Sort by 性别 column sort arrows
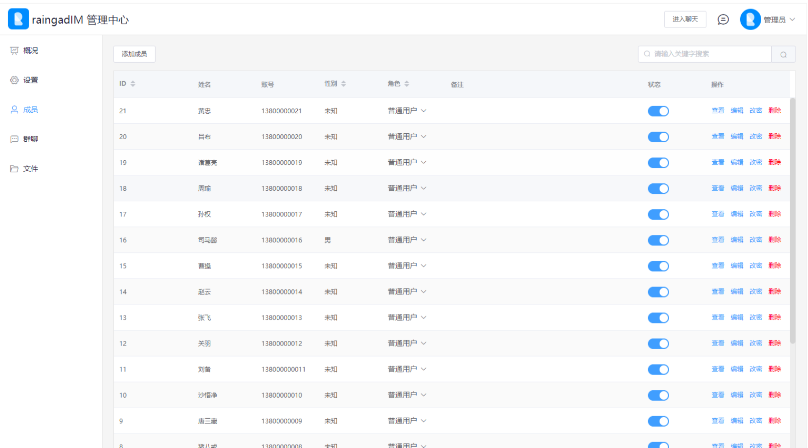Screen dimensions: 808x448 point(344,84)
